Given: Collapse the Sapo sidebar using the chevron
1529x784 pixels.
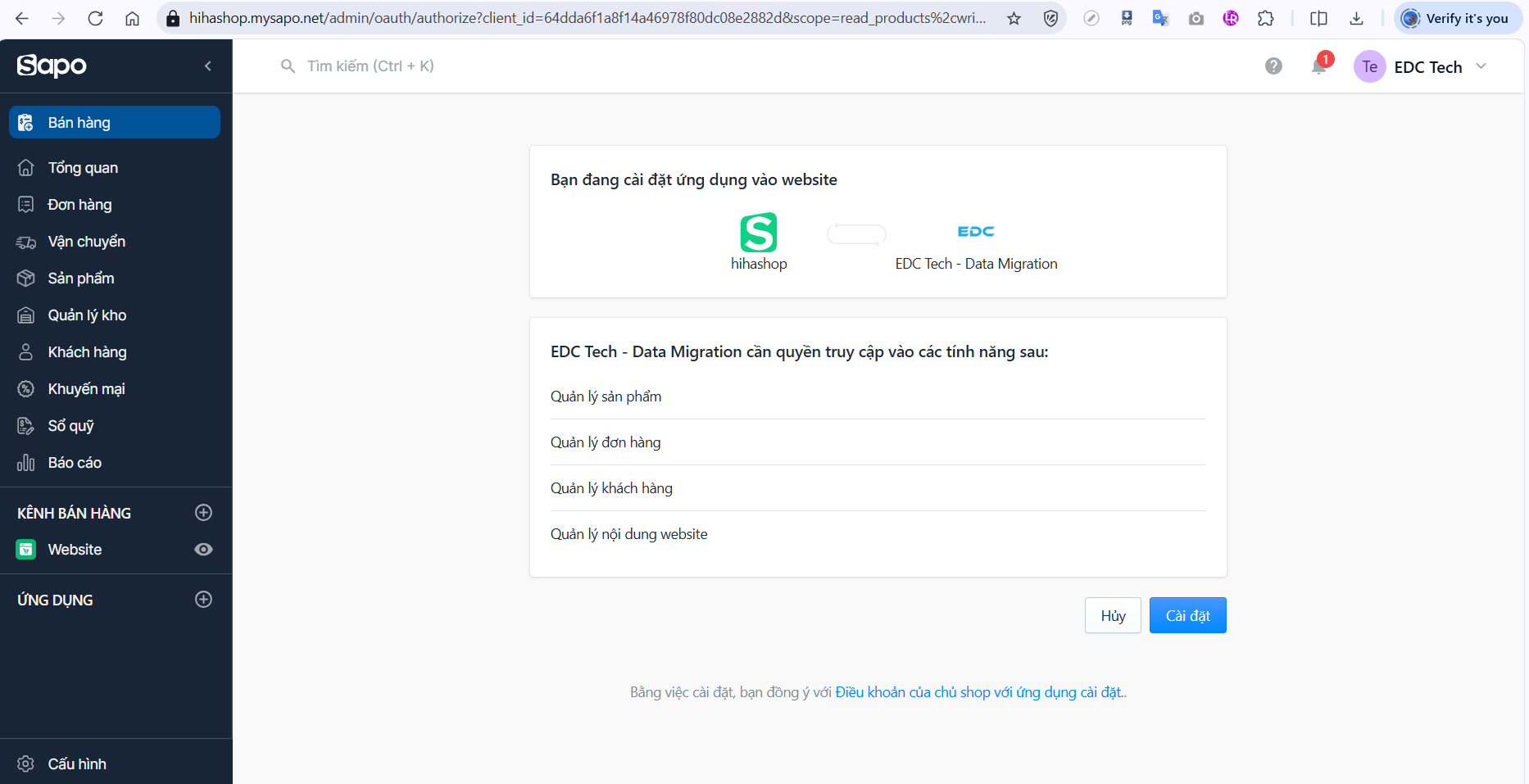Looking at the screenshot, I should (208, 66).
